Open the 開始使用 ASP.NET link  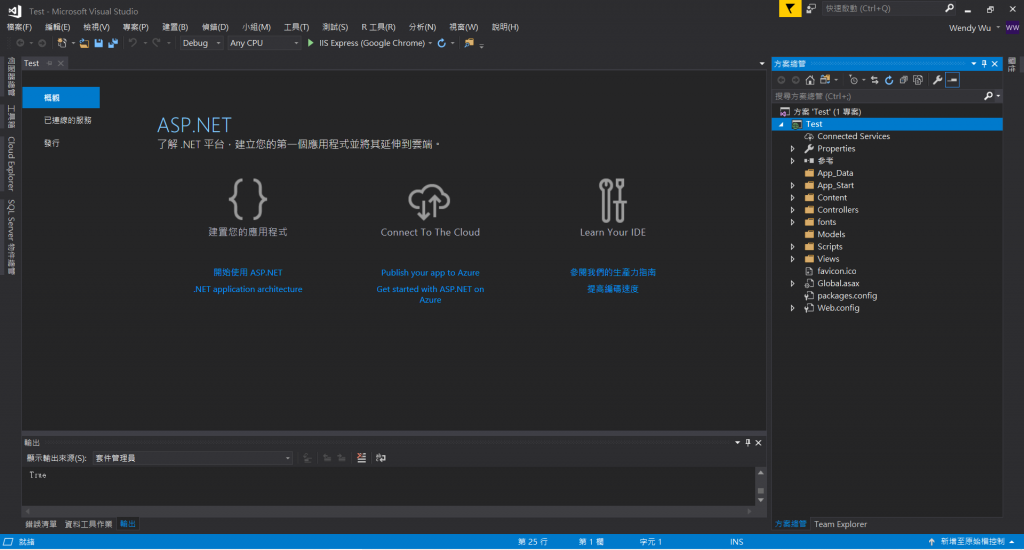coord(248,272)
